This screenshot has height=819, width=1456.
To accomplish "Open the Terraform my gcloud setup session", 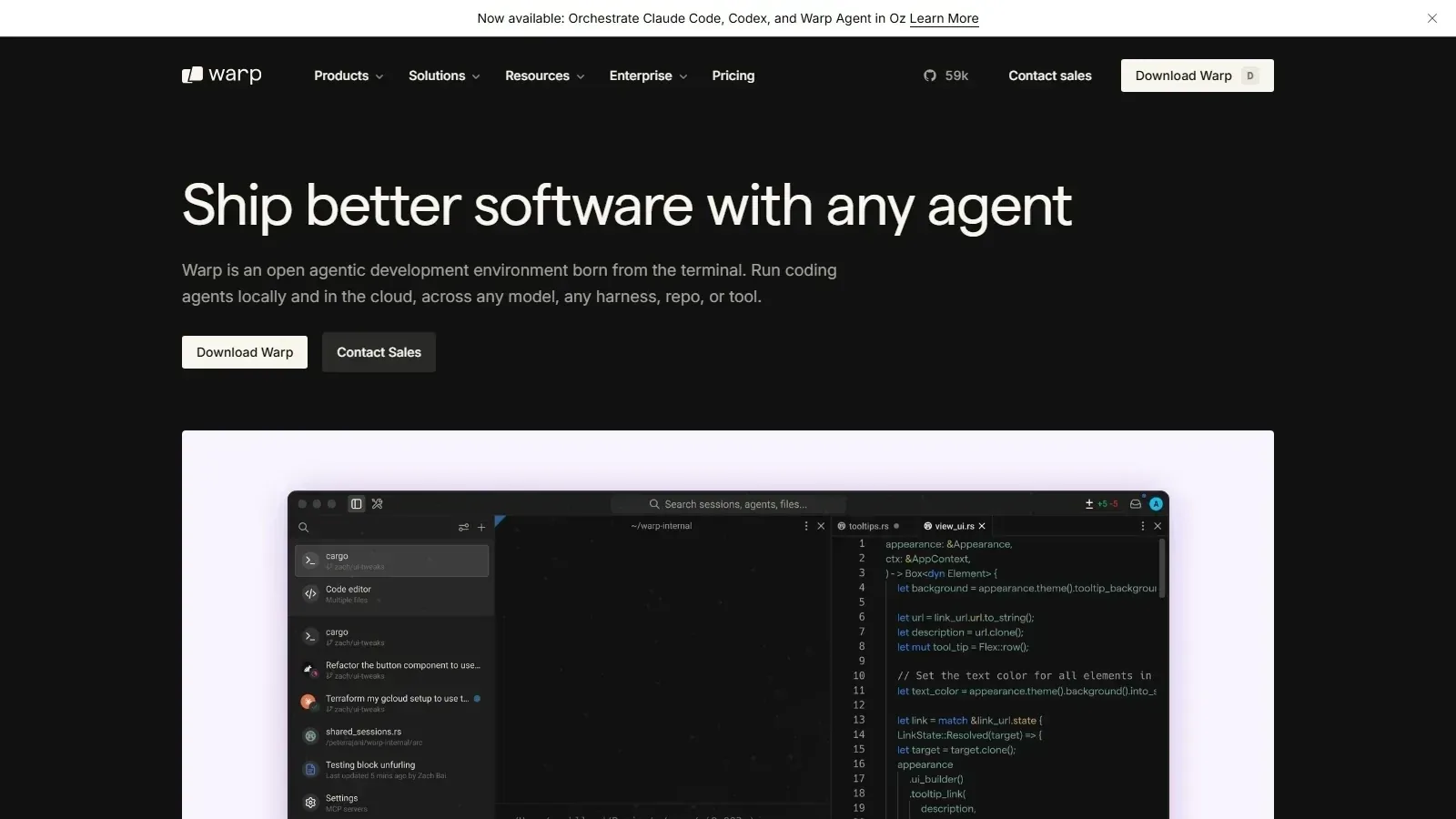I will [x=391, y=703].
